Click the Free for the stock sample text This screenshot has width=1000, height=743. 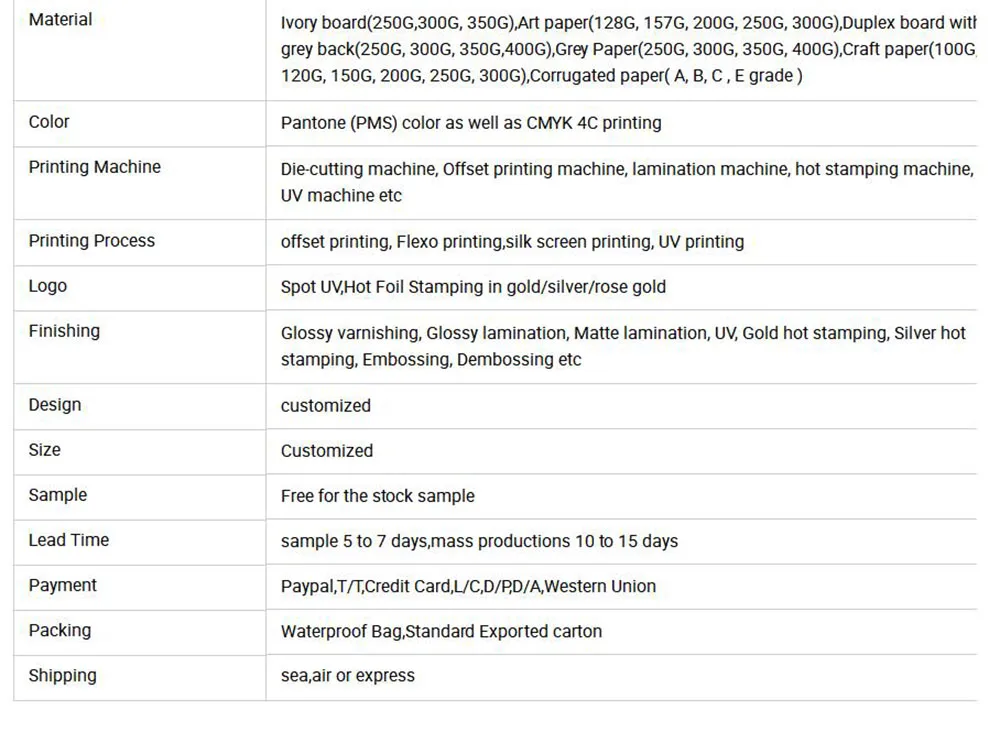(377, 496)
